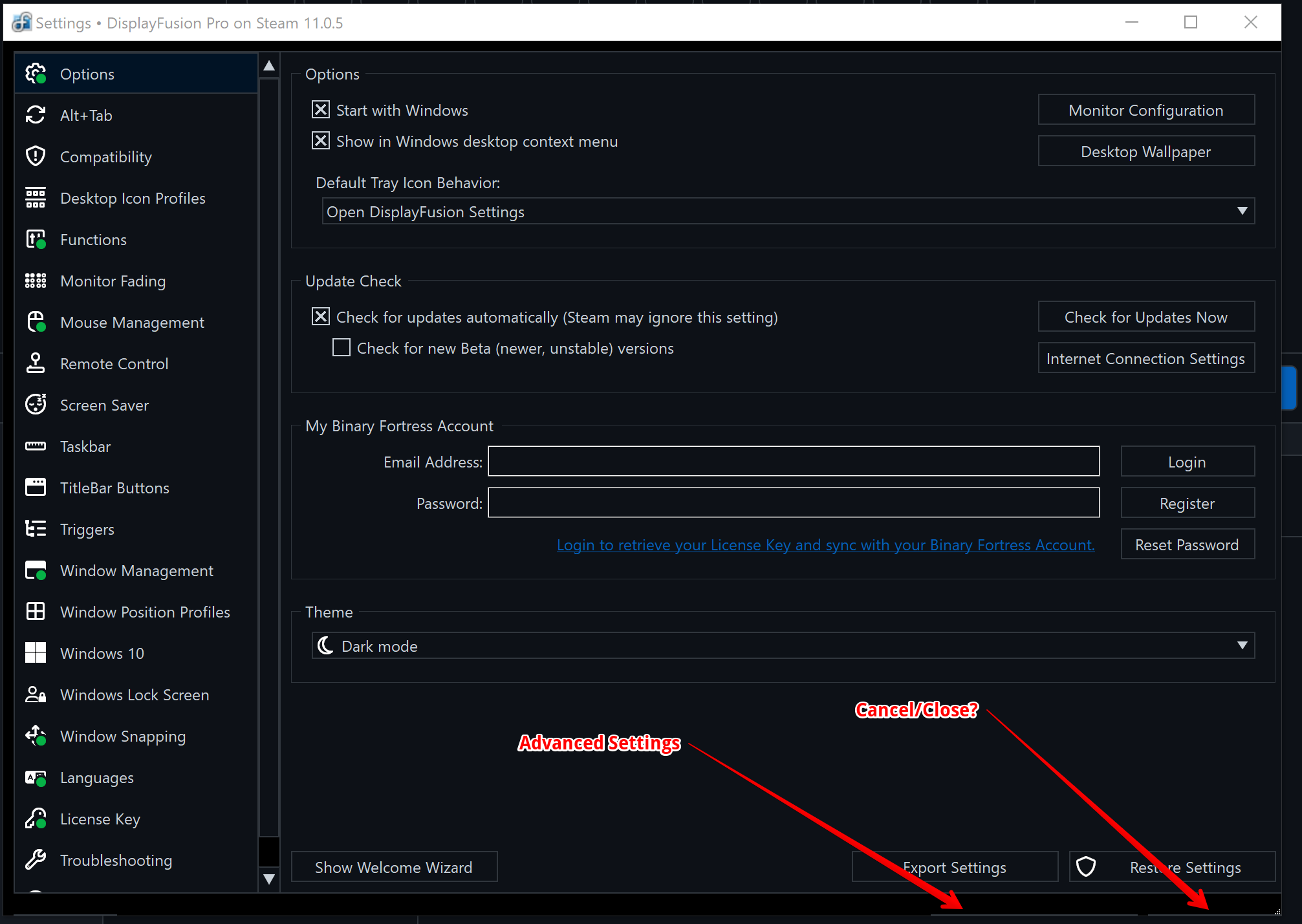Click the sidebar scroll down arrow

[x=269, y=879]
